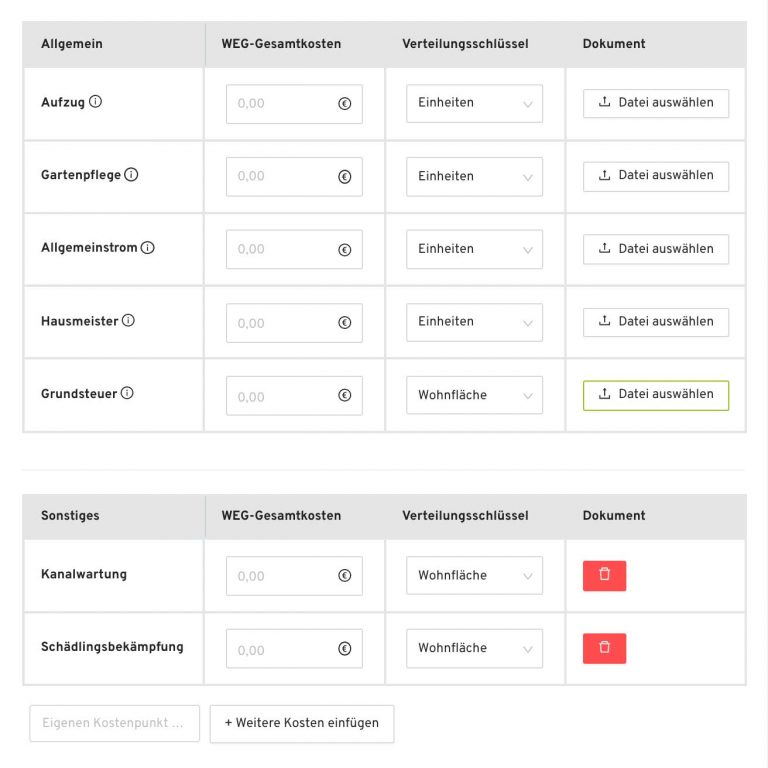The image size is (768, 768).
Task: Click the upload icon in Grundsteuer row
Action: (x=604, y=395)
